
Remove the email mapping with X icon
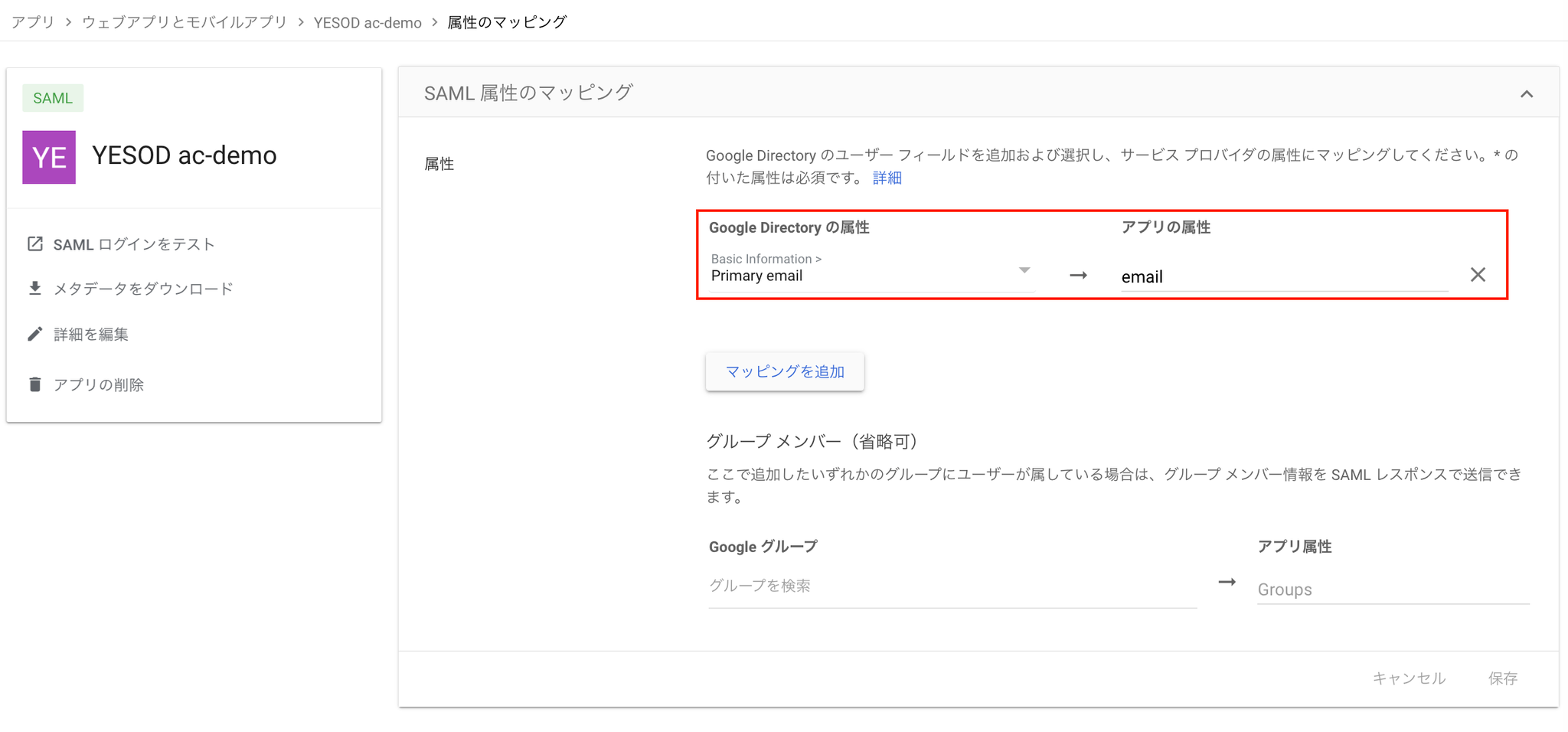[1478, 275]
